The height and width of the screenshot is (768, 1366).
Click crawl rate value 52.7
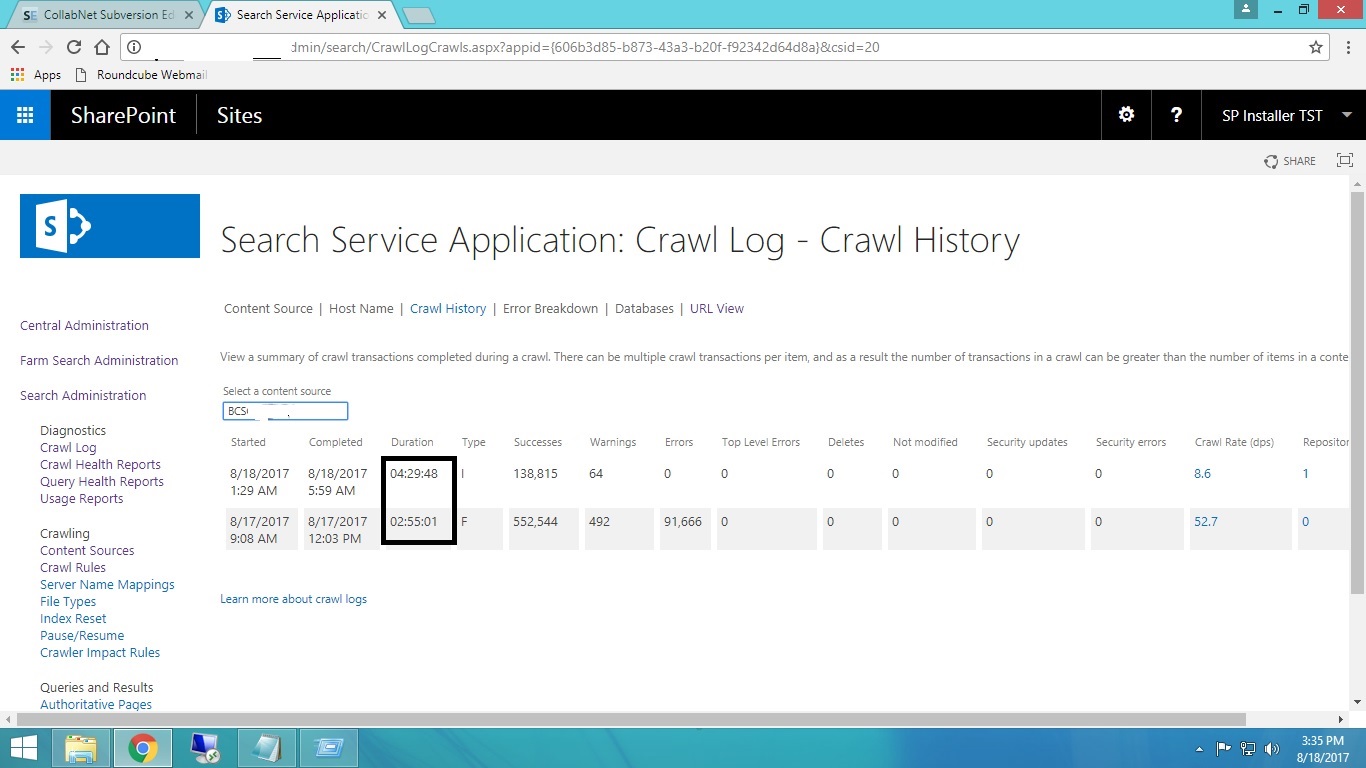click(x=1206, y=522)
